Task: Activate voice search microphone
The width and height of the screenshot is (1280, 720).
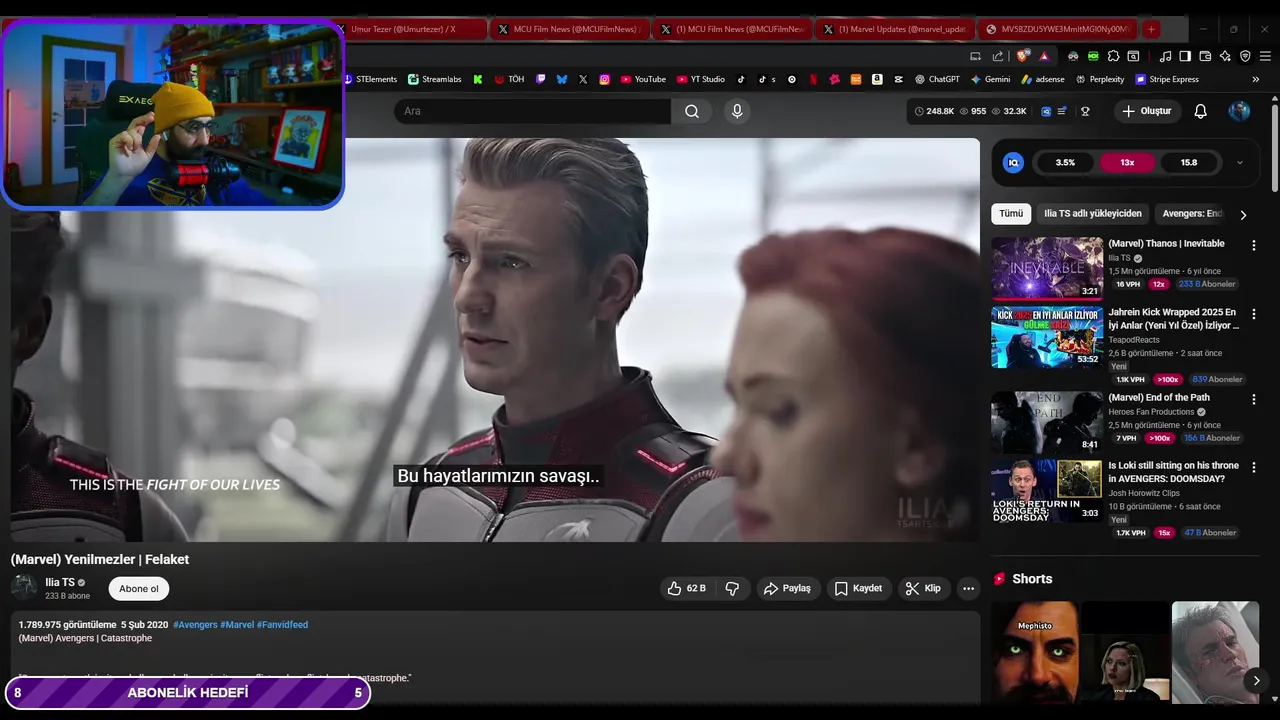Action: coord(737,111)
